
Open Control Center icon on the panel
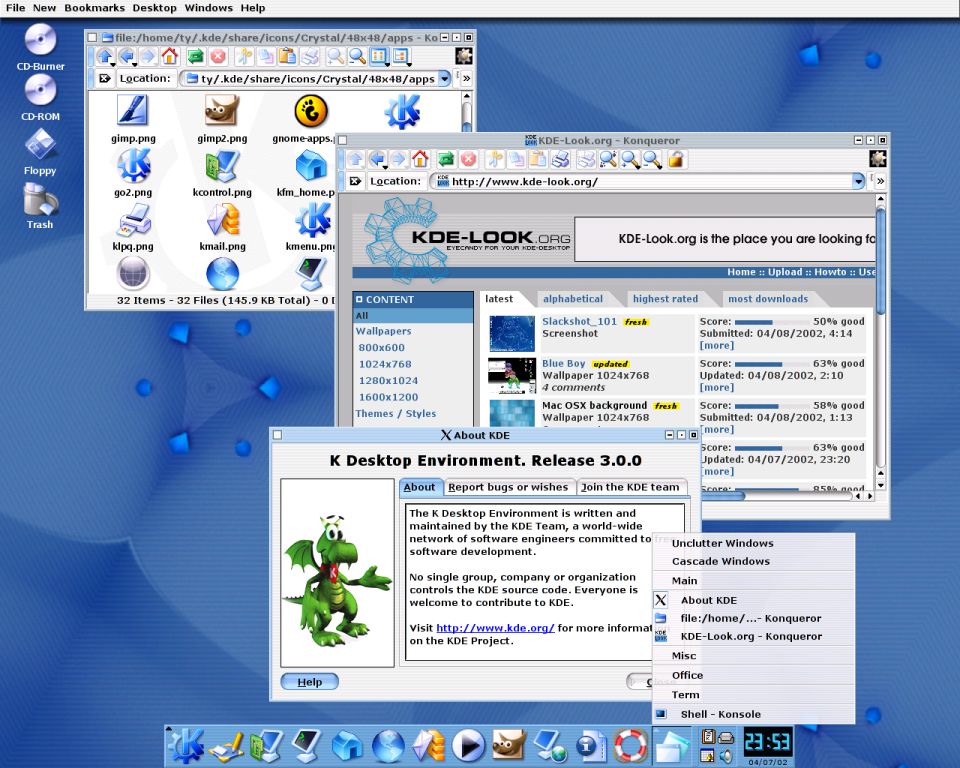pos(266,745)
